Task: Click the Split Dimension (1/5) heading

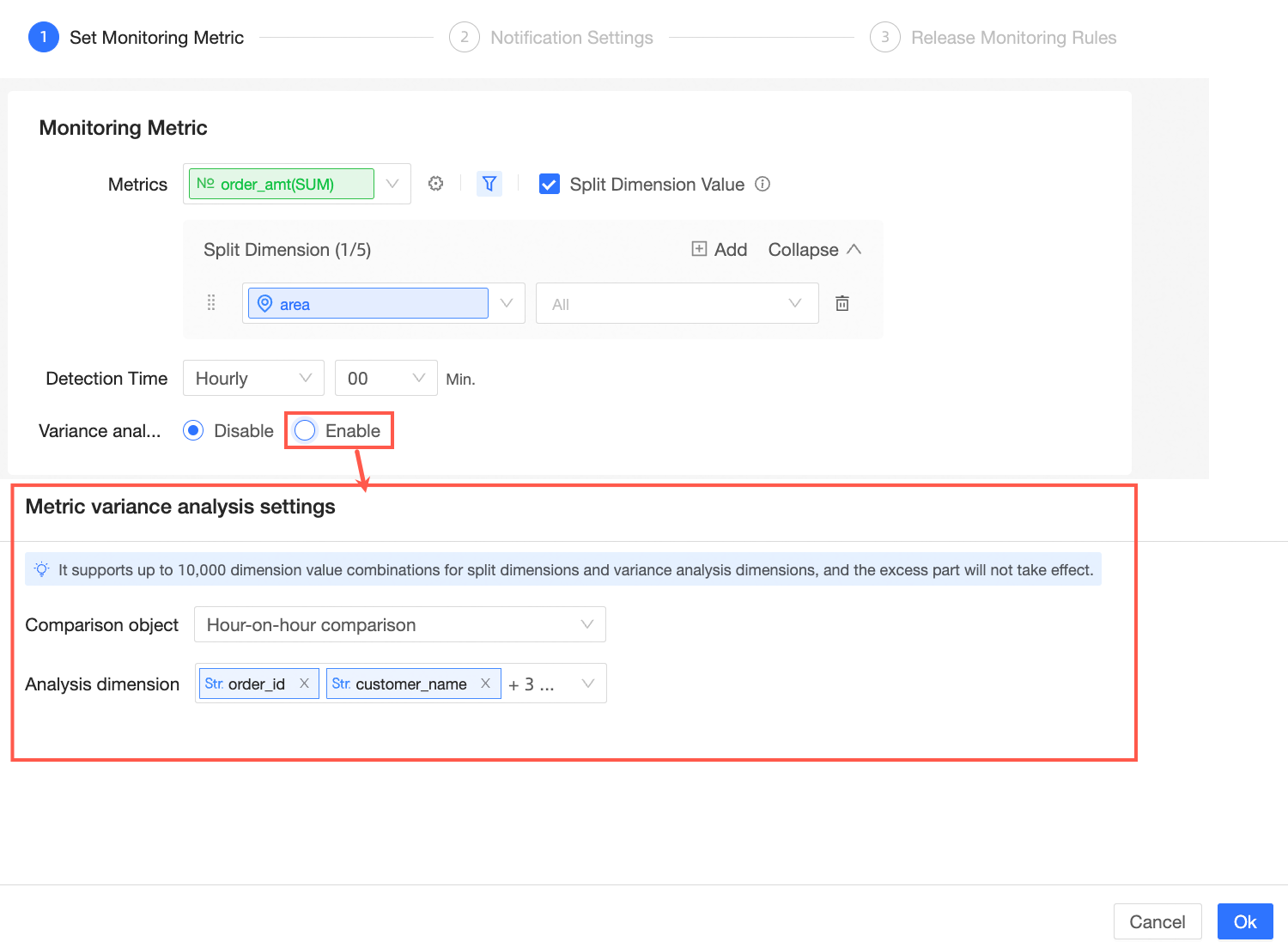Action: click(288, 249)
